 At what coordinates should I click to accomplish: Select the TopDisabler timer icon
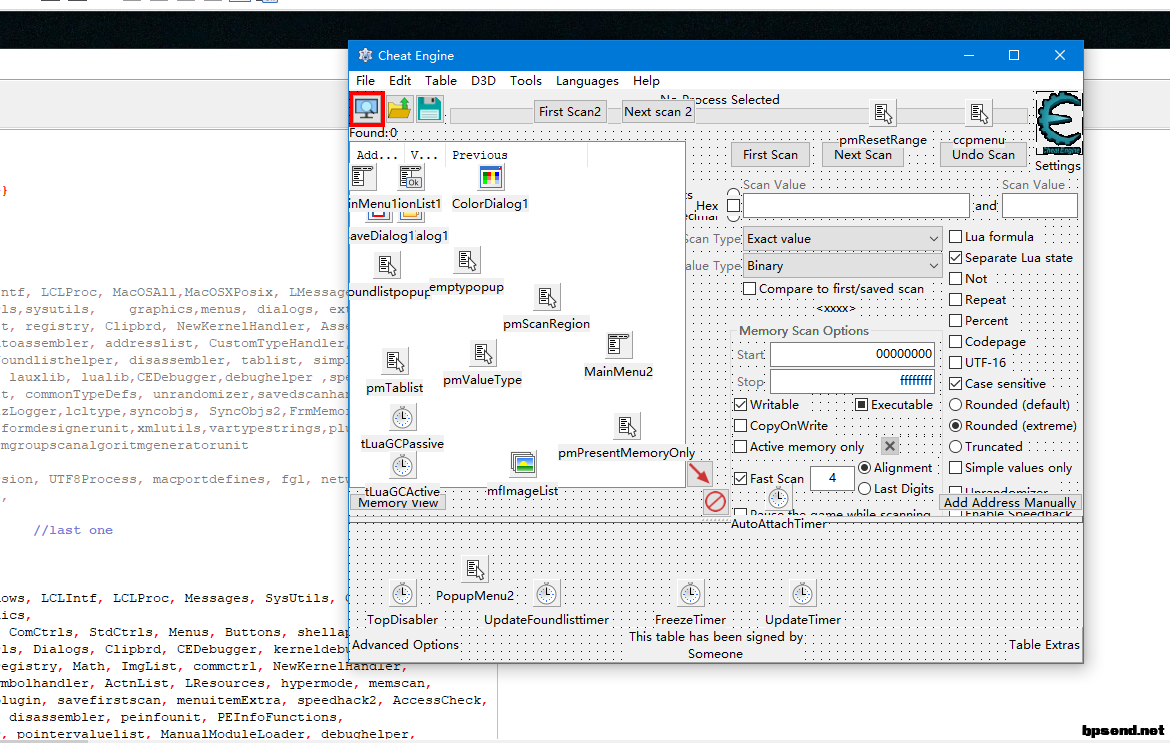(402, 595)
